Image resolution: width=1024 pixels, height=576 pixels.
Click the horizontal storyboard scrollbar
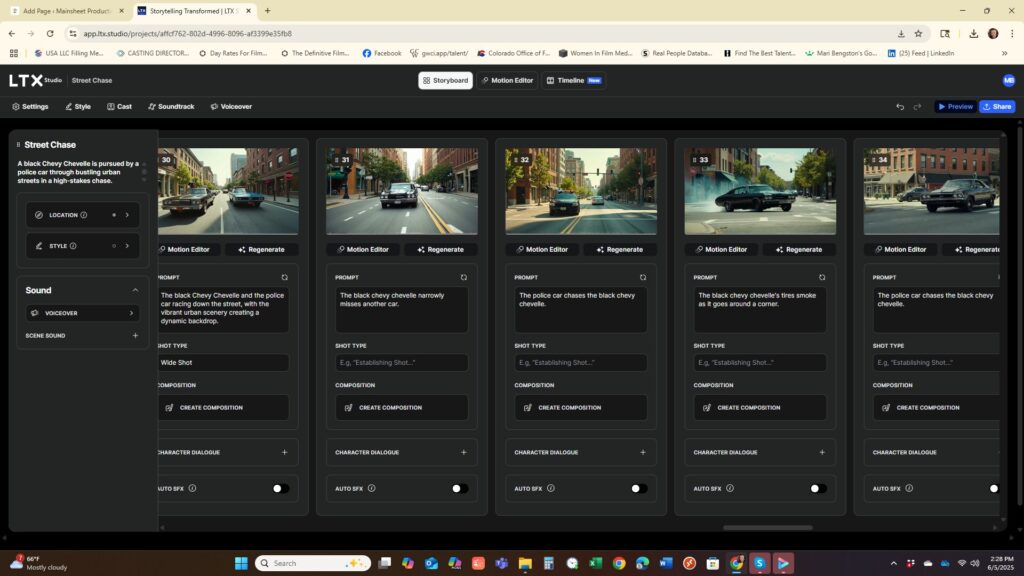point(767,527)
